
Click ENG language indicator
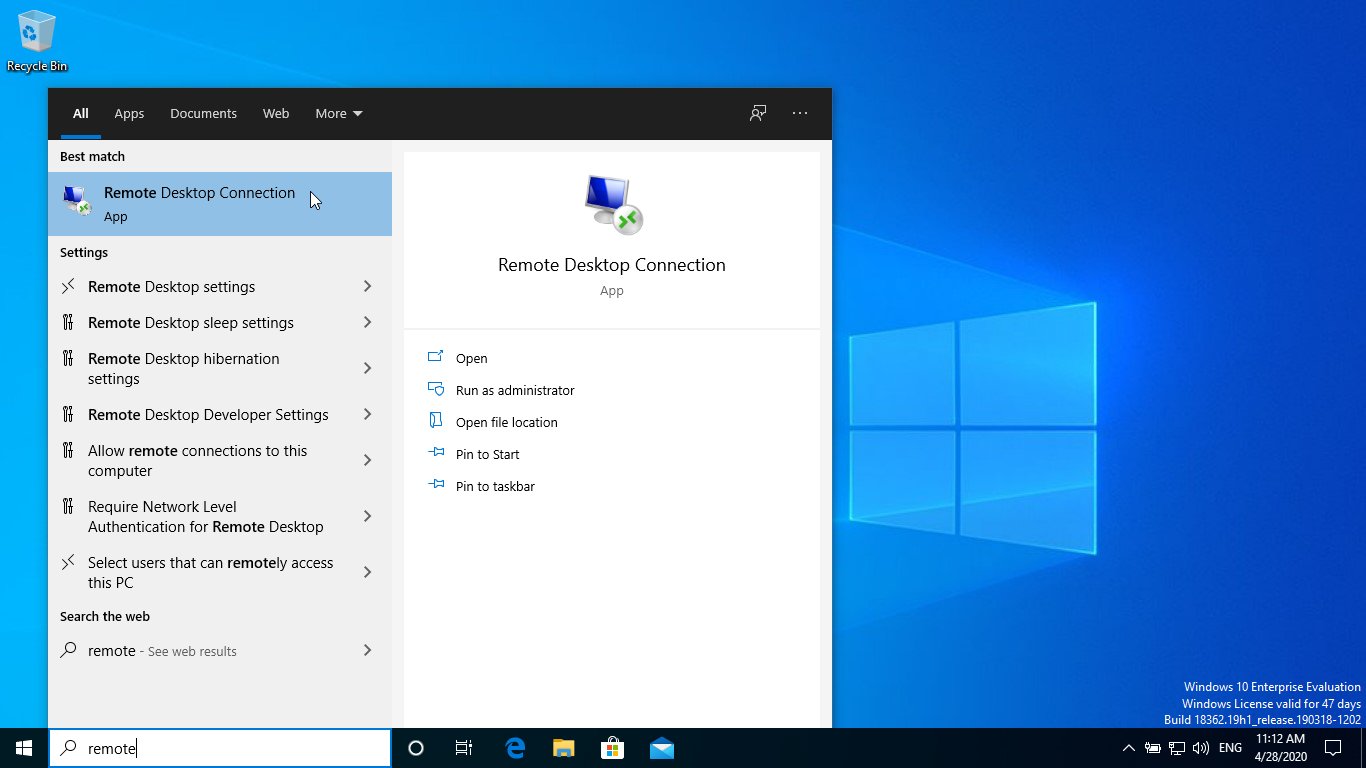(1231, 748)
